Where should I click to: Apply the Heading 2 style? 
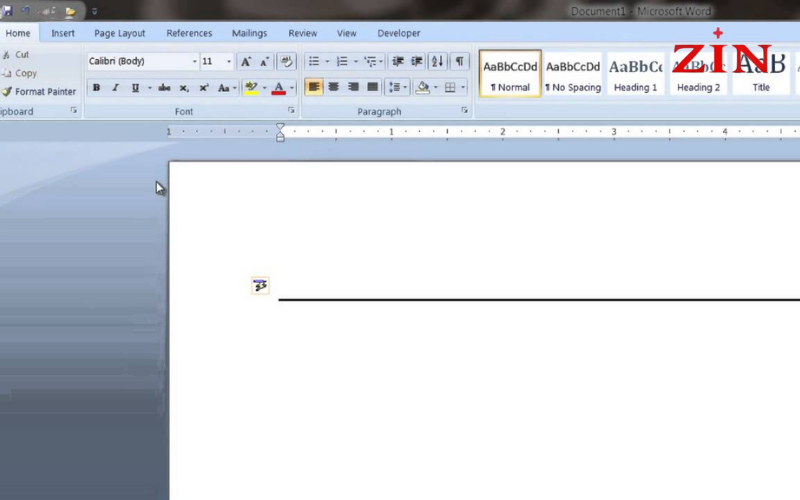[x=698, y=73]
